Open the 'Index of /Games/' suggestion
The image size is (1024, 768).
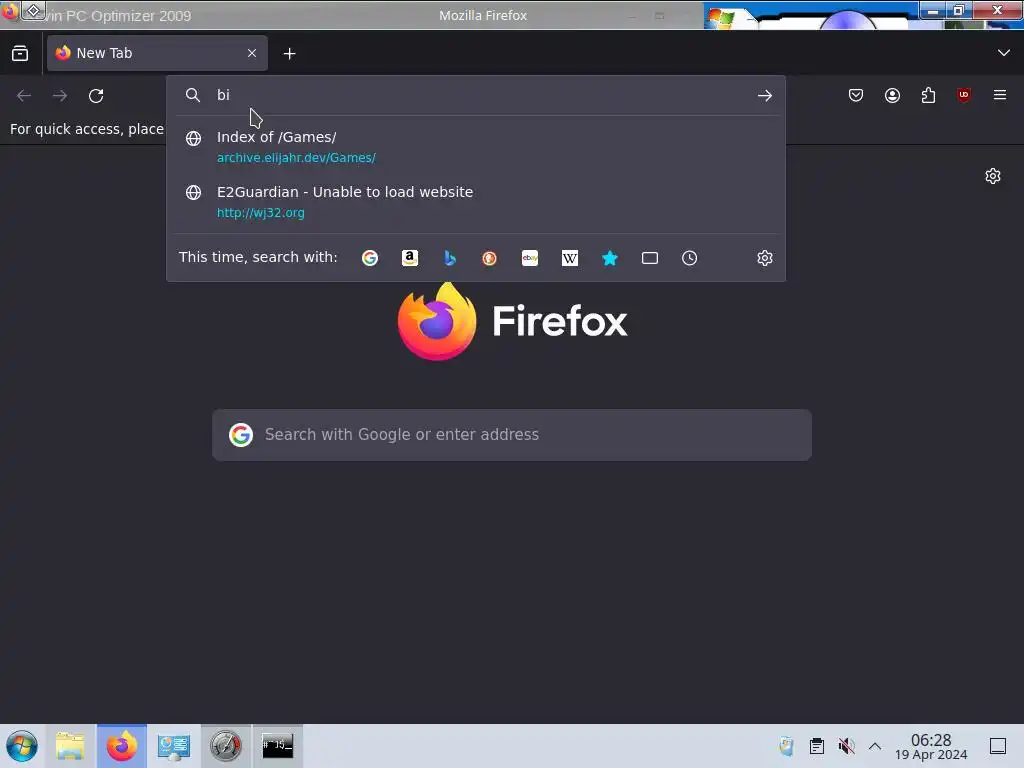tap(476, 146)
